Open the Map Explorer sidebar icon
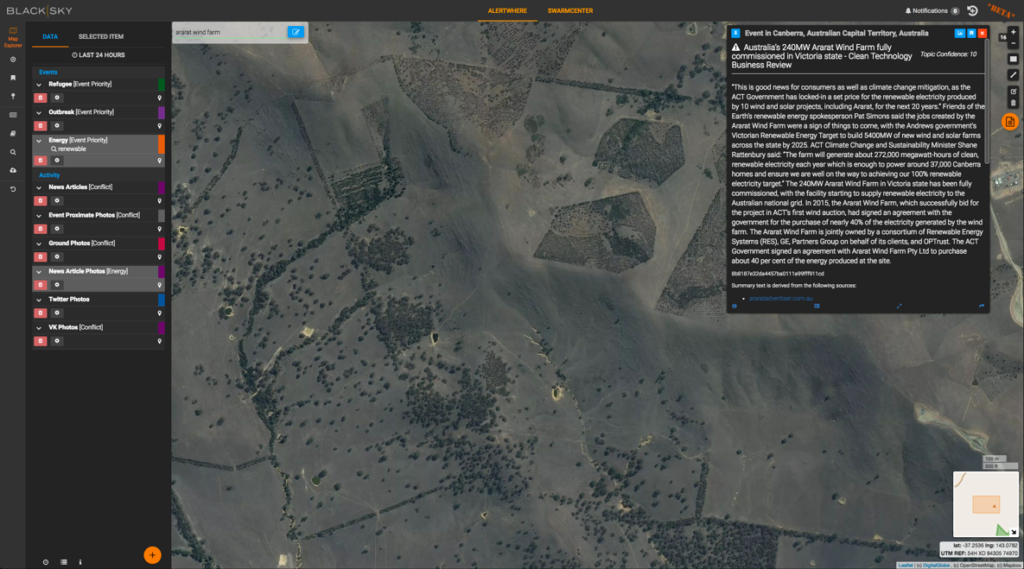 coord(12,37)
